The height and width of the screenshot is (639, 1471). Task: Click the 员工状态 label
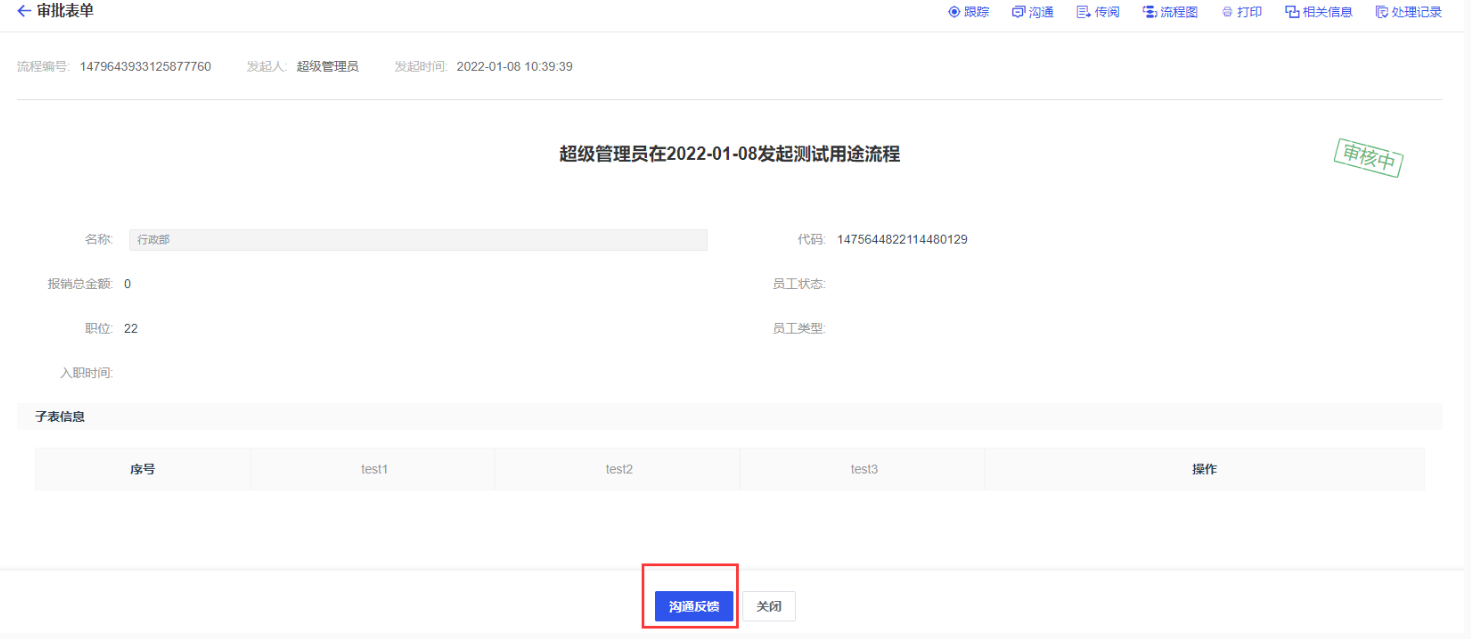tap(799, 284)
